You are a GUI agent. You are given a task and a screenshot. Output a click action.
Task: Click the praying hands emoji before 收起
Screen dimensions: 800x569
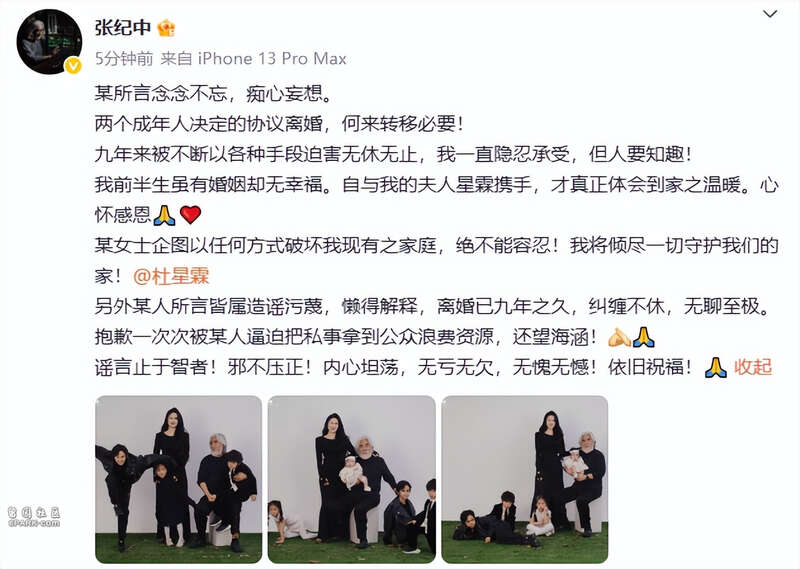coord(715,367)
